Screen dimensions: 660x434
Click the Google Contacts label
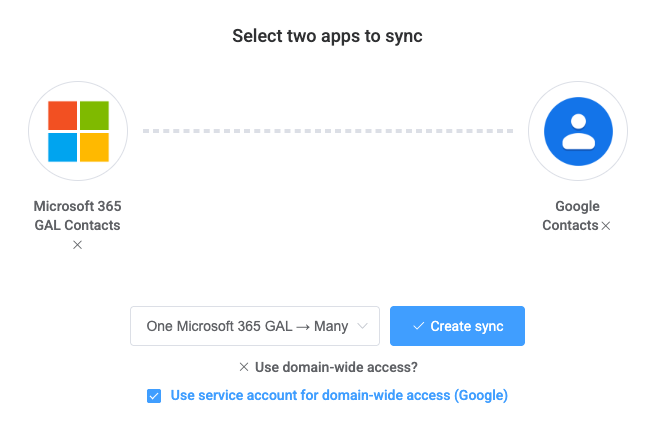[x=571, y=216]
